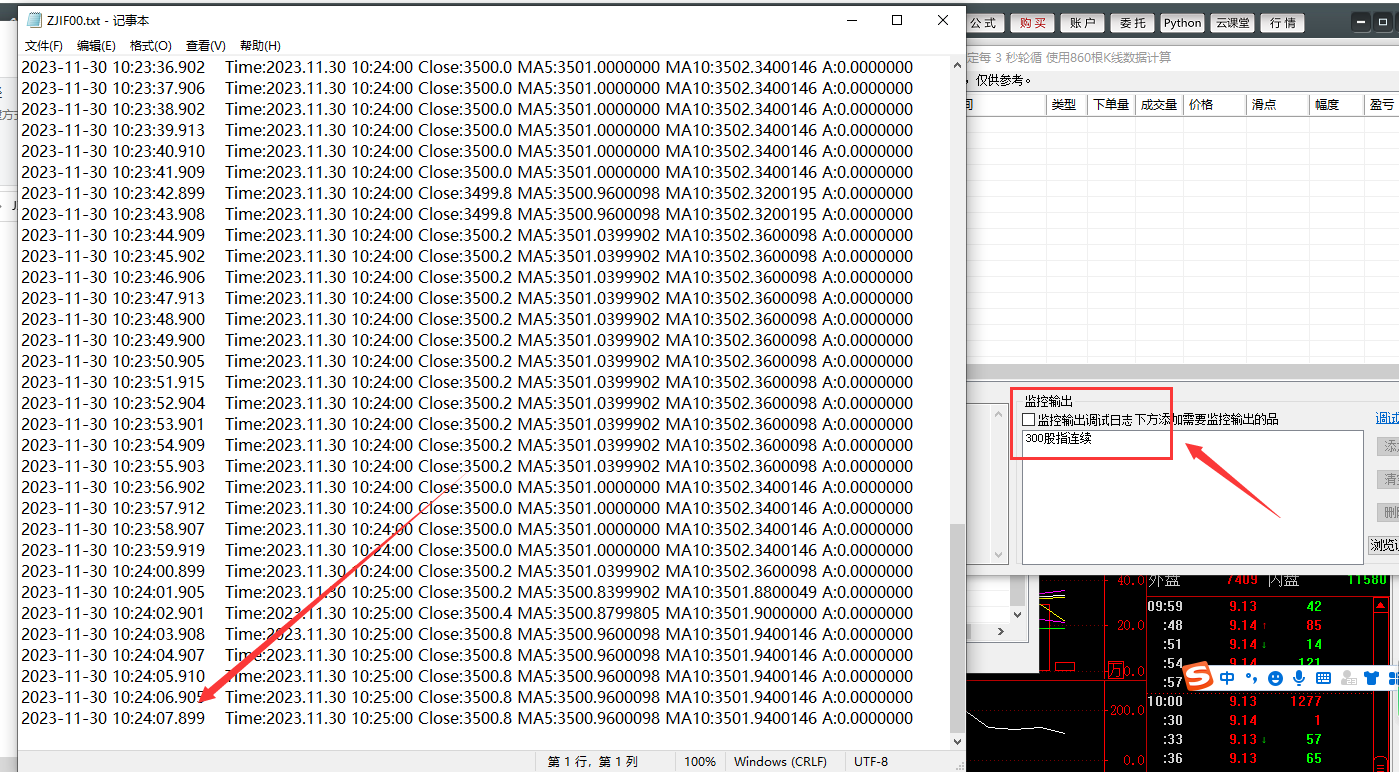This screenshot has height=772, width=1399.
Task: Open the 帮助(H) menu in Notepad
Action: 260,46
